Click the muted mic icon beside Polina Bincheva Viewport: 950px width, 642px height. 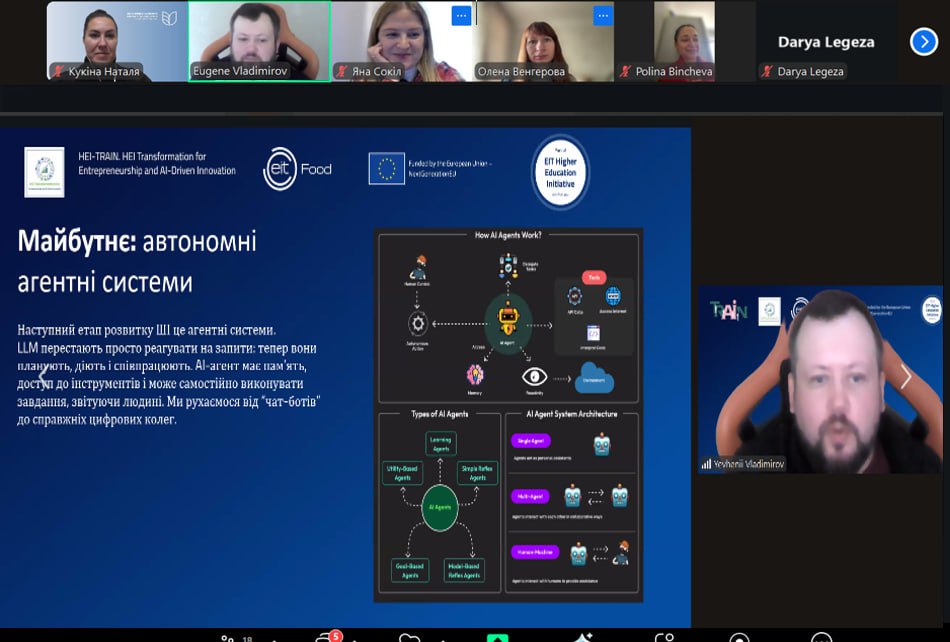point(626,72)
